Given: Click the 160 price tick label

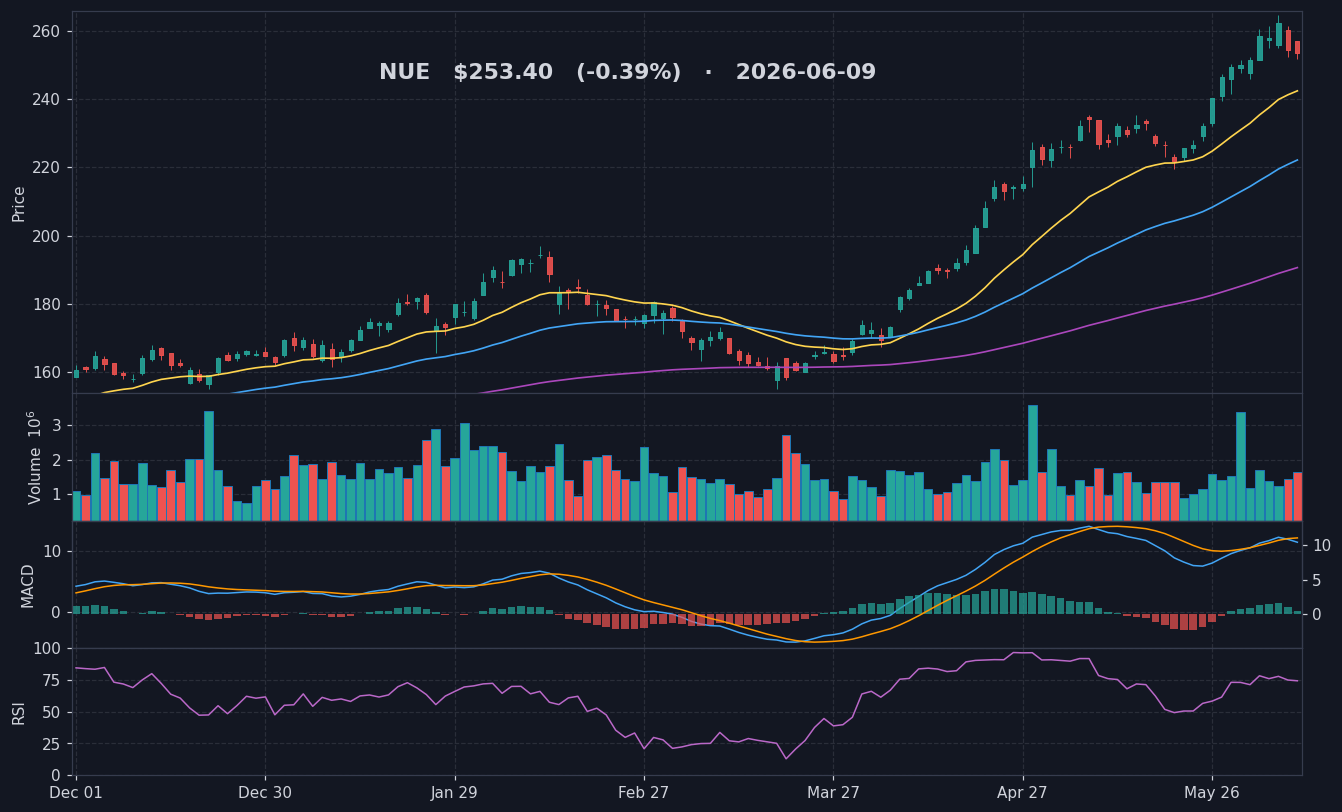Looking at the screenshot, I should 47,372.
